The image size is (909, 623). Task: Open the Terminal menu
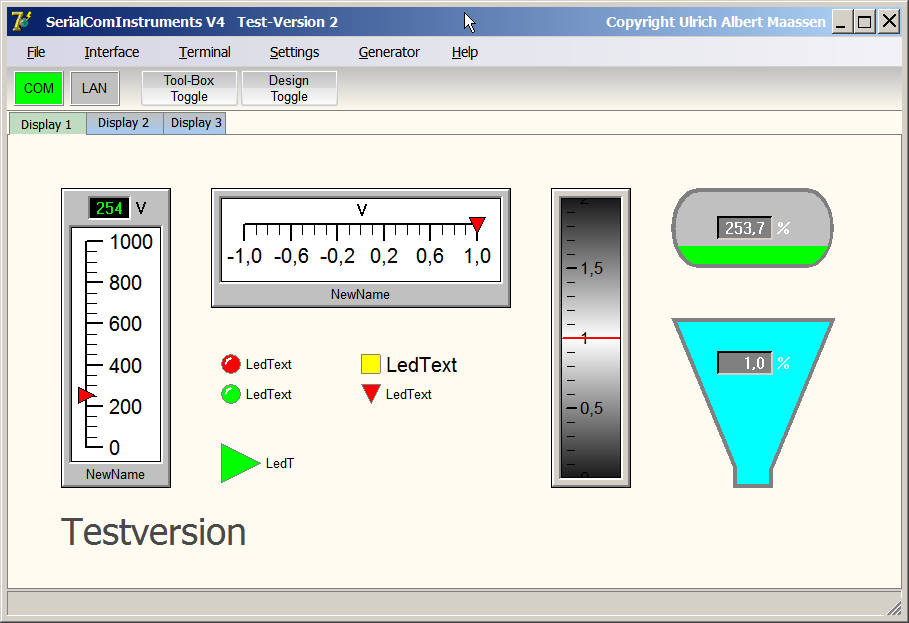205,52
